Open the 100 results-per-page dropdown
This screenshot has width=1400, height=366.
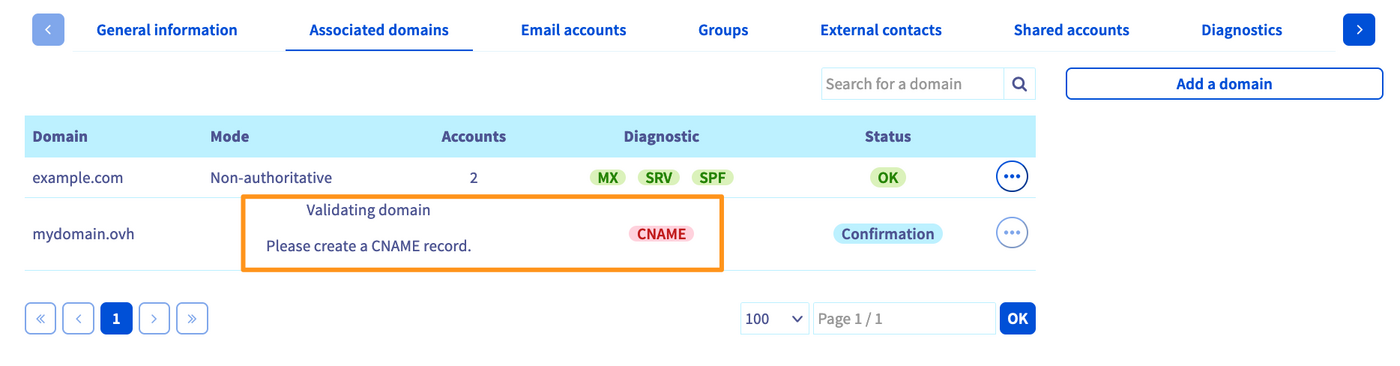775,318
